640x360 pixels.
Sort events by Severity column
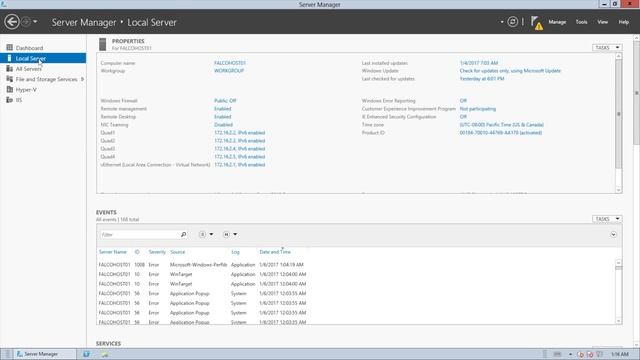157,252
